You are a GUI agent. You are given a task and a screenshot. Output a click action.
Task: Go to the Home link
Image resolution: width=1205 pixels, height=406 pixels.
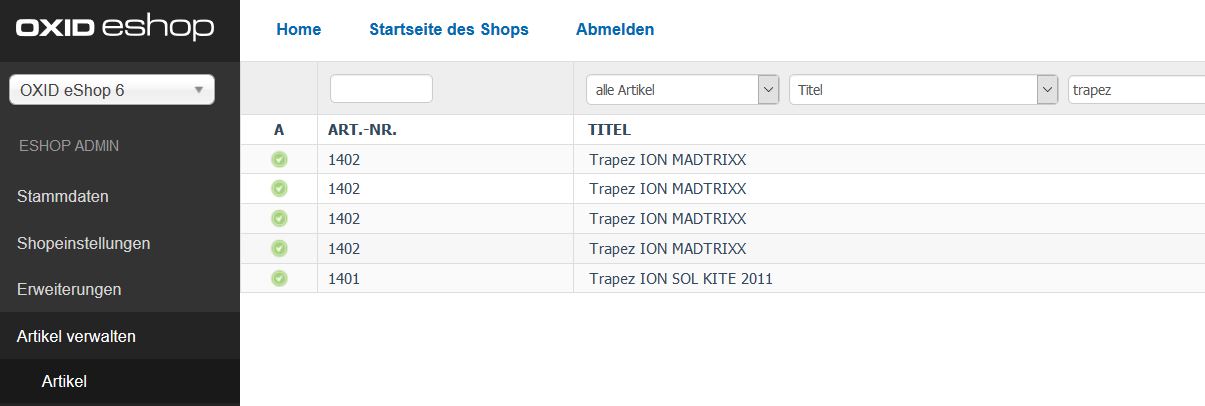tap(298, 29)
